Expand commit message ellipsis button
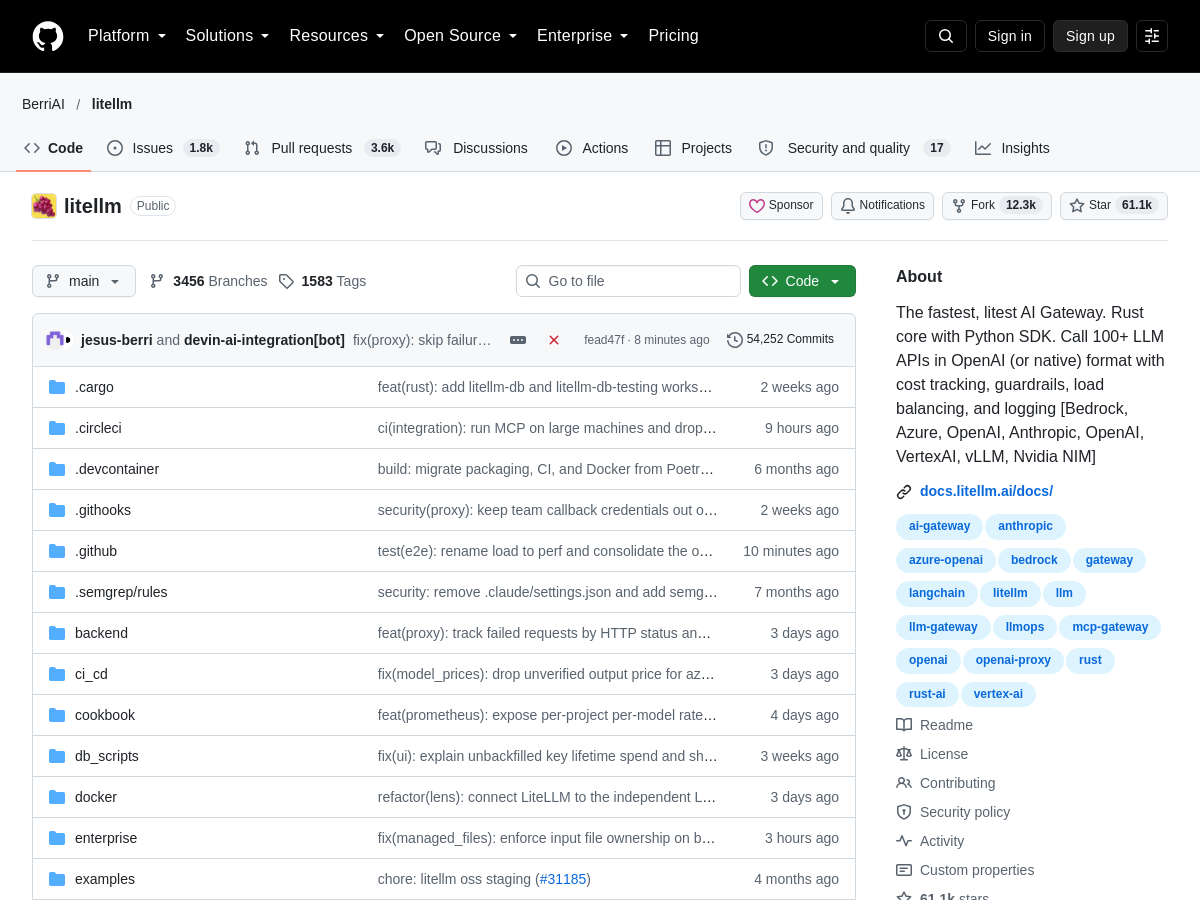1200x900 pixels. click(518, 340)
